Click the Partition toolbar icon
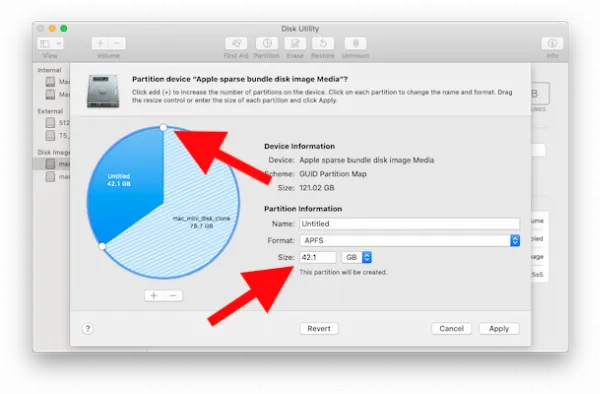This screenshot has width=600, height=394. point(267,43)
